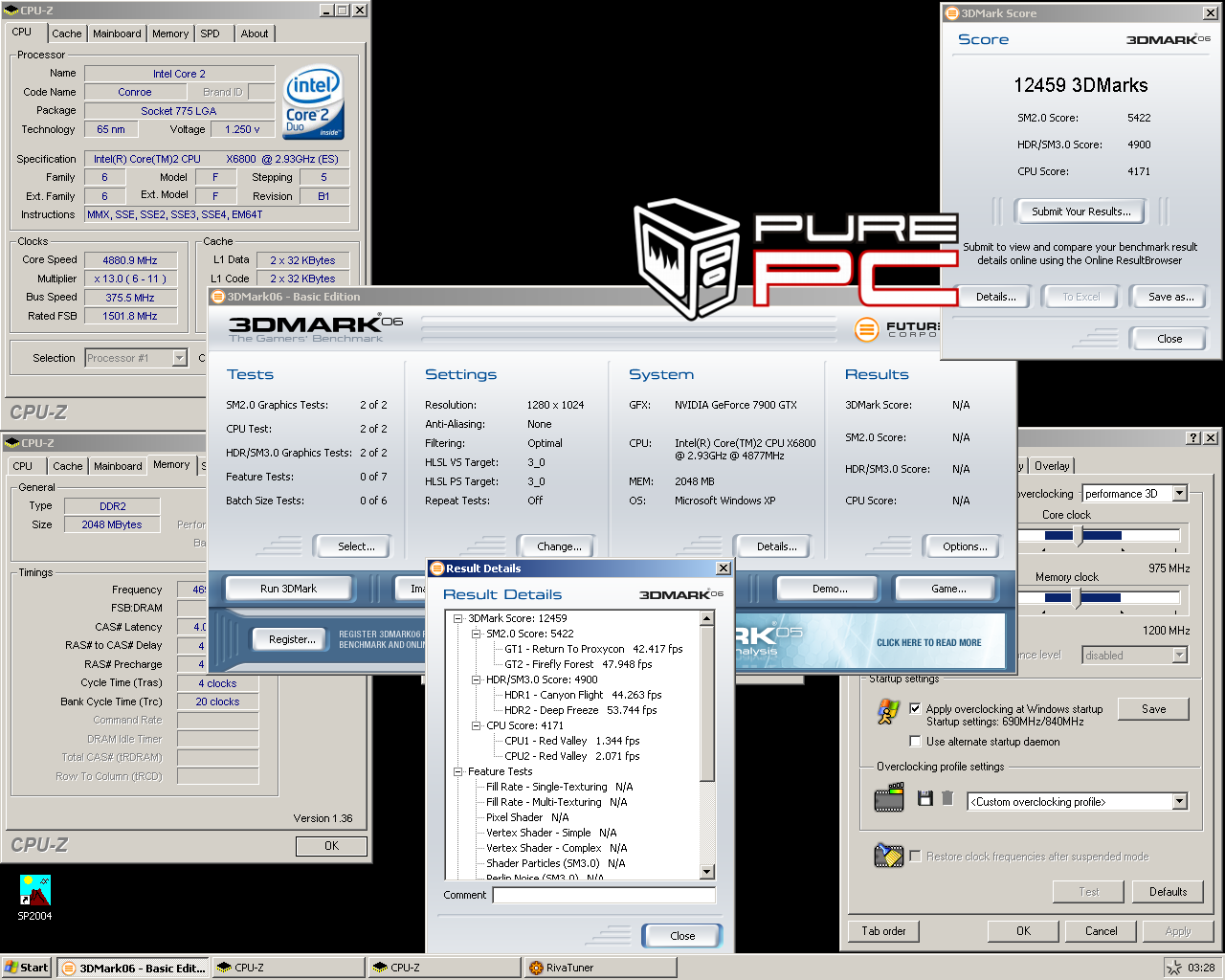This screenshot has height=980, width=1225.
Task: Click the Memory clock slider thumb
Action: (x=1077, y=599)
